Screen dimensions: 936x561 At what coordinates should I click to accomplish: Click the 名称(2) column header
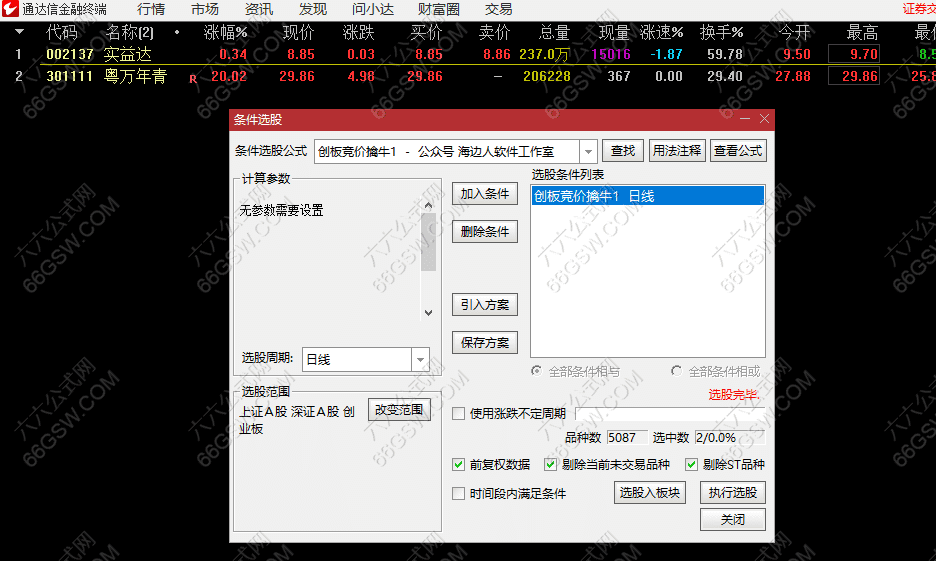(130, 32)
